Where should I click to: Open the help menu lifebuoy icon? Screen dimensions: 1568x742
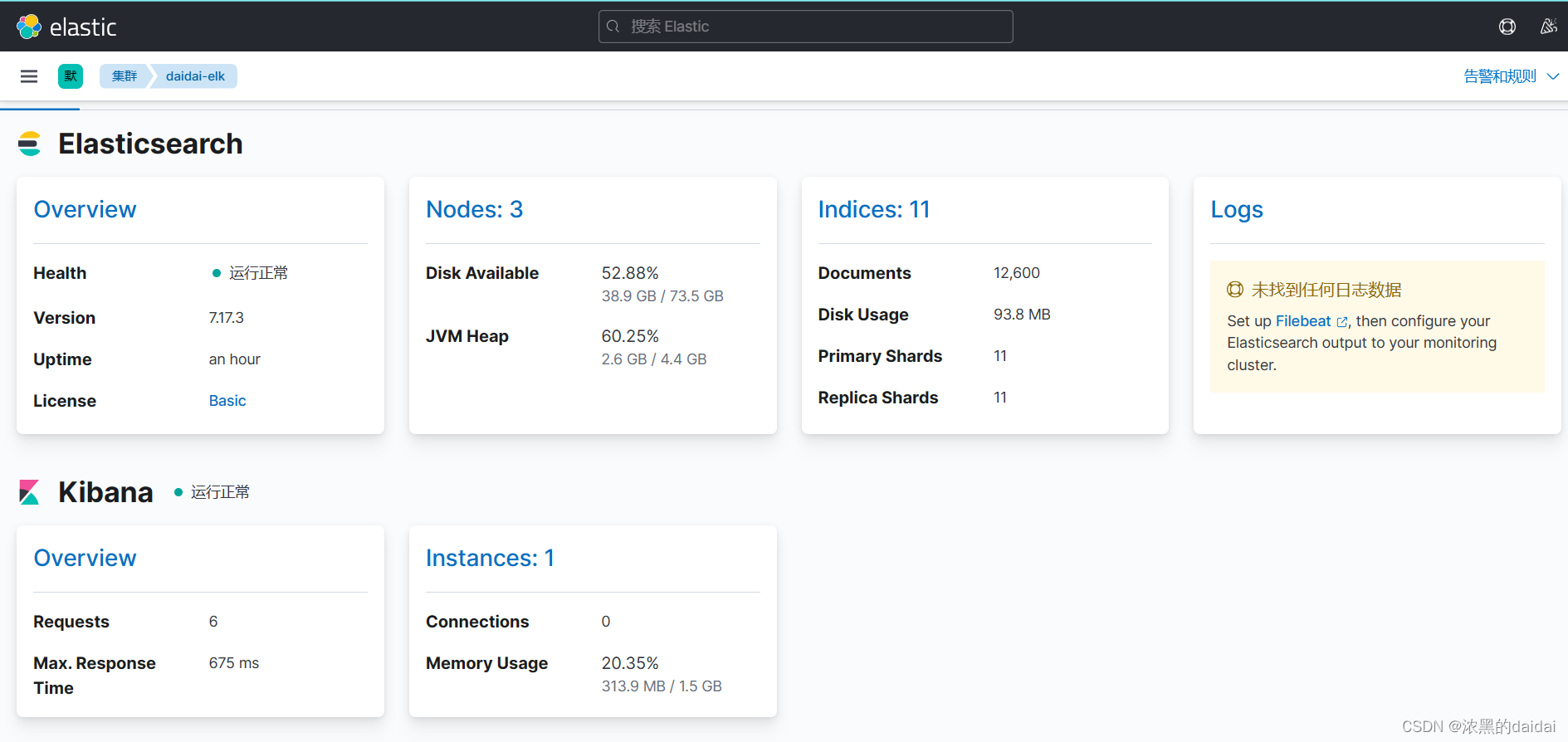point(1507,27)
